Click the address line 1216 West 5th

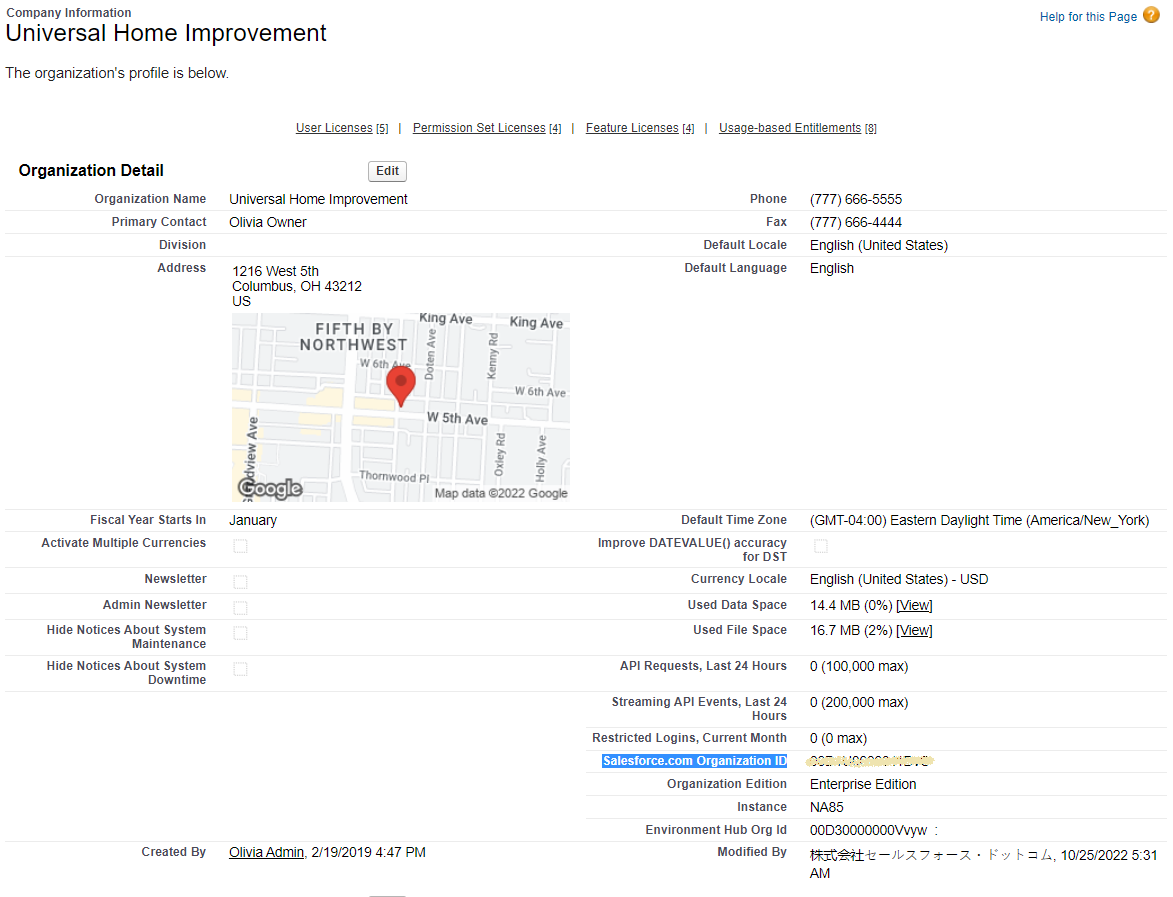tap(275, 271)
